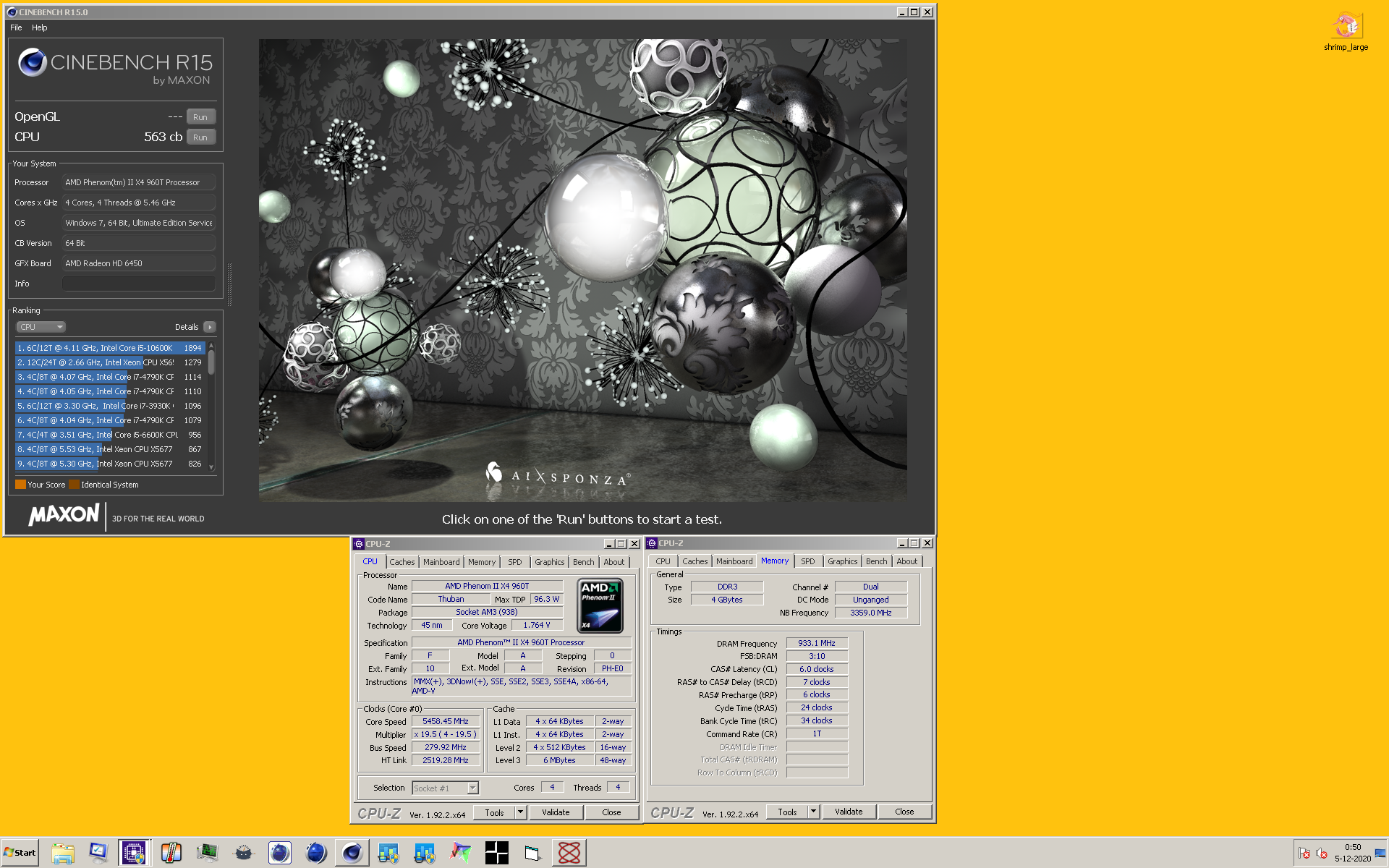
Task: Click the left CPU-Z window title icon
Action: pyautogui.click(x=359, y=544)
